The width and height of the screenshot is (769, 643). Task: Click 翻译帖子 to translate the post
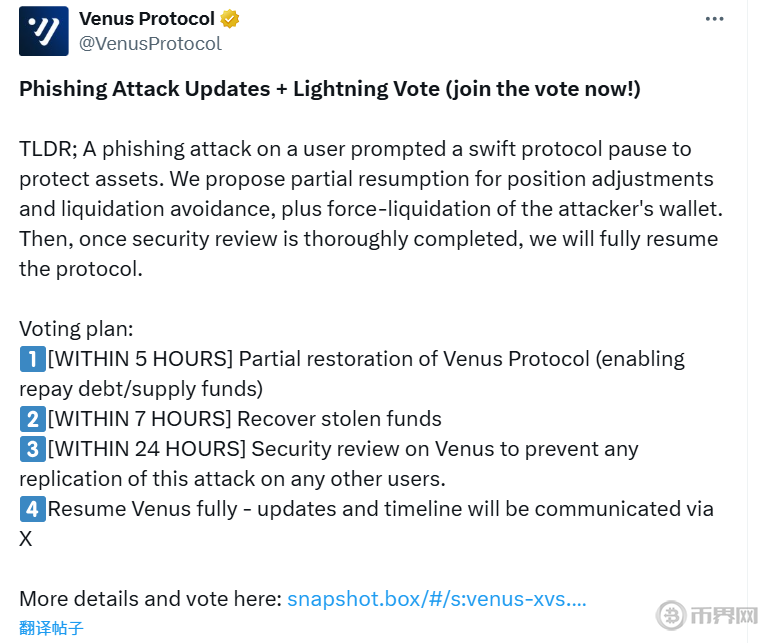pyautogui.click(x=51, y=628)
